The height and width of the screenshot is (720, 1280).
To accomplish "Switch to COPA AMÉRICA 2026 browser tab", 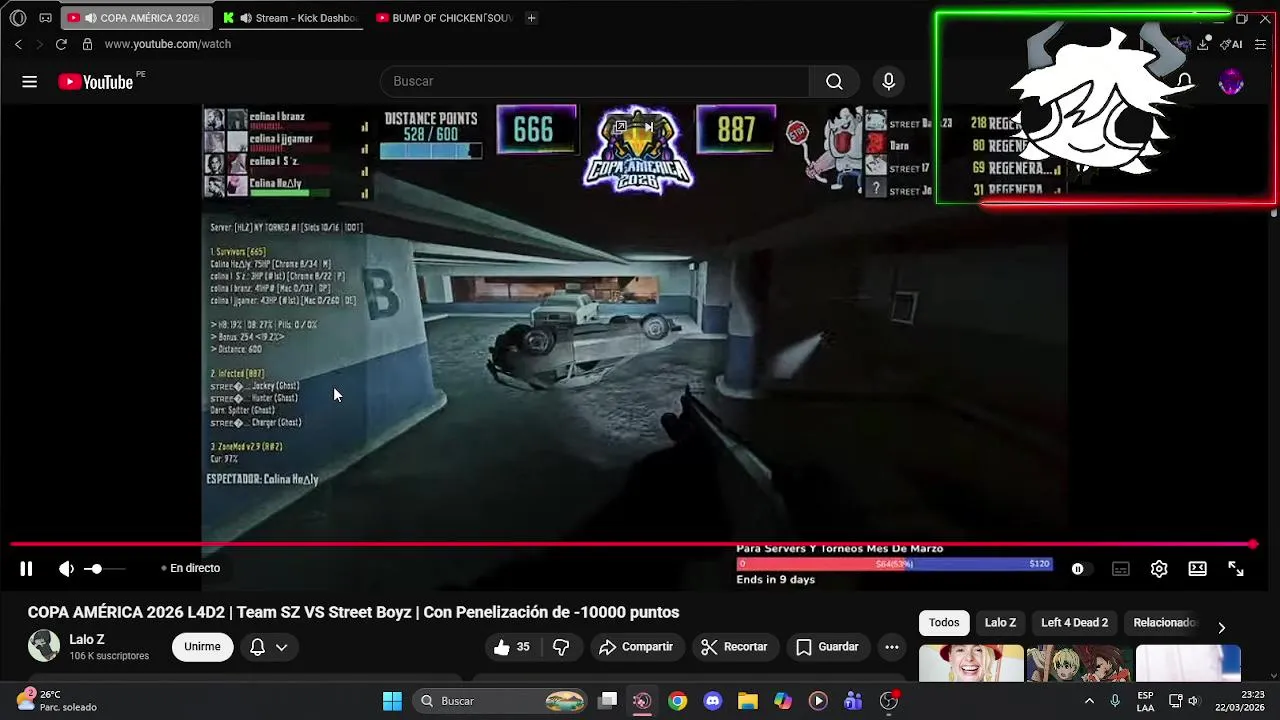I will tap(136, 18).
